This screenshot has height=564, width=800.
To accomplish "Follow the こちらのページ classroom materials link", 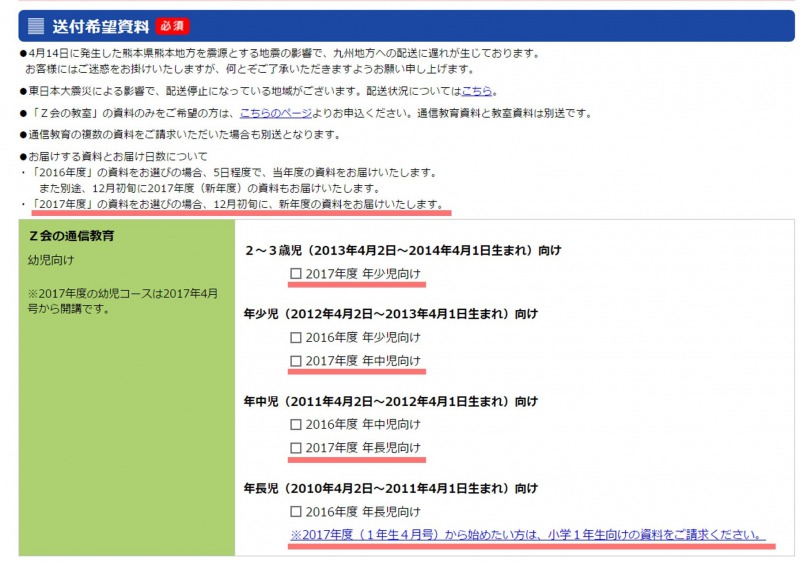I will 276,113.
